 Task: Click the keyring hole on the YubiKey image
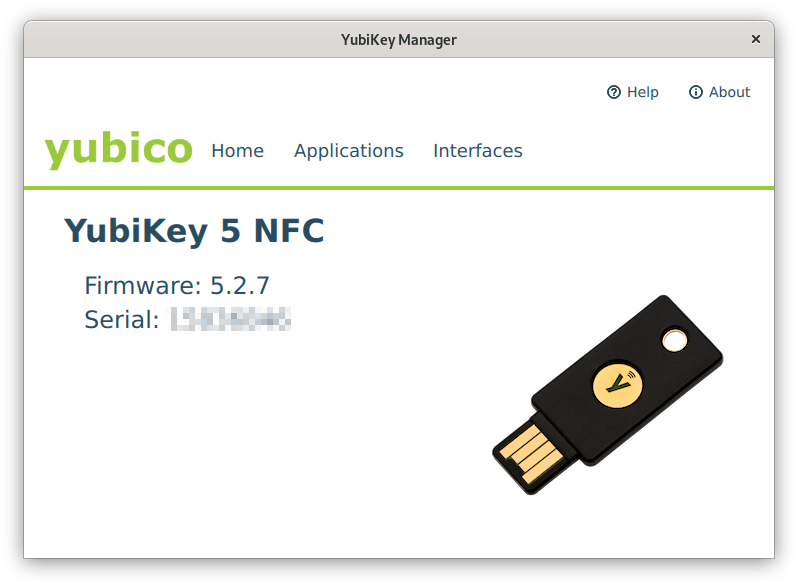[x=674, y=341]
